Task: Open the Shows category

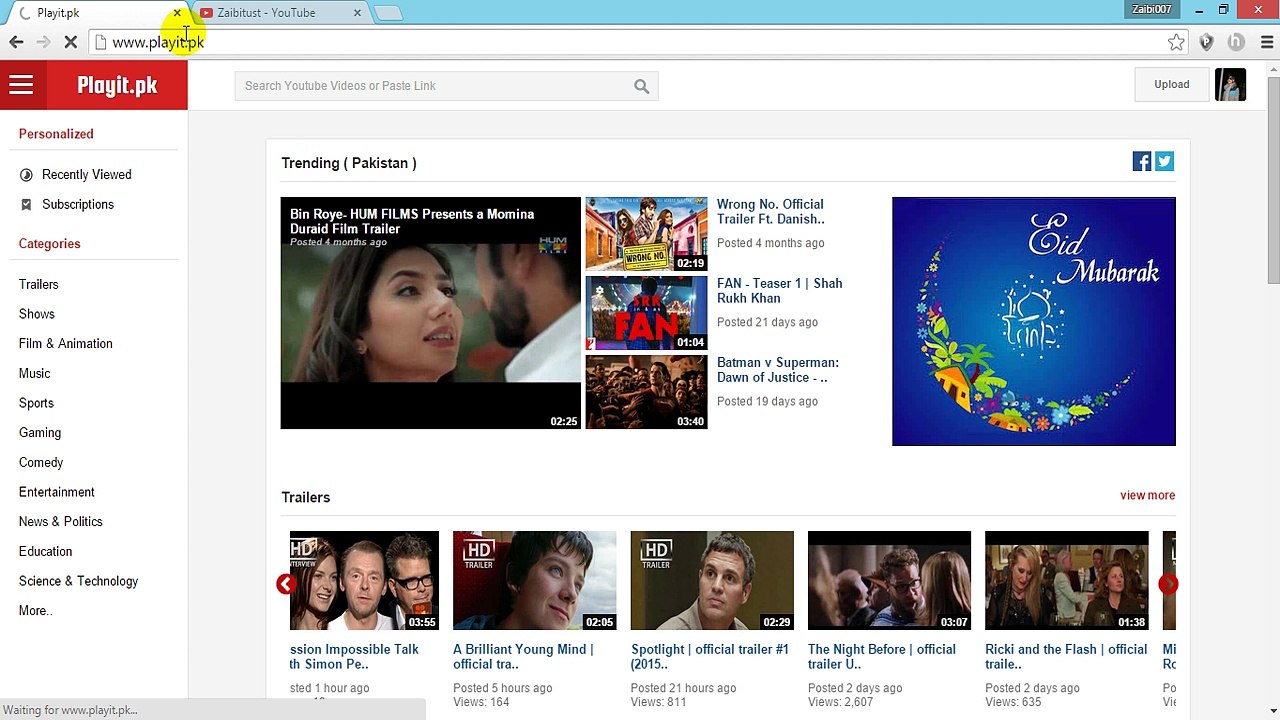Action: tap(37, 314)
